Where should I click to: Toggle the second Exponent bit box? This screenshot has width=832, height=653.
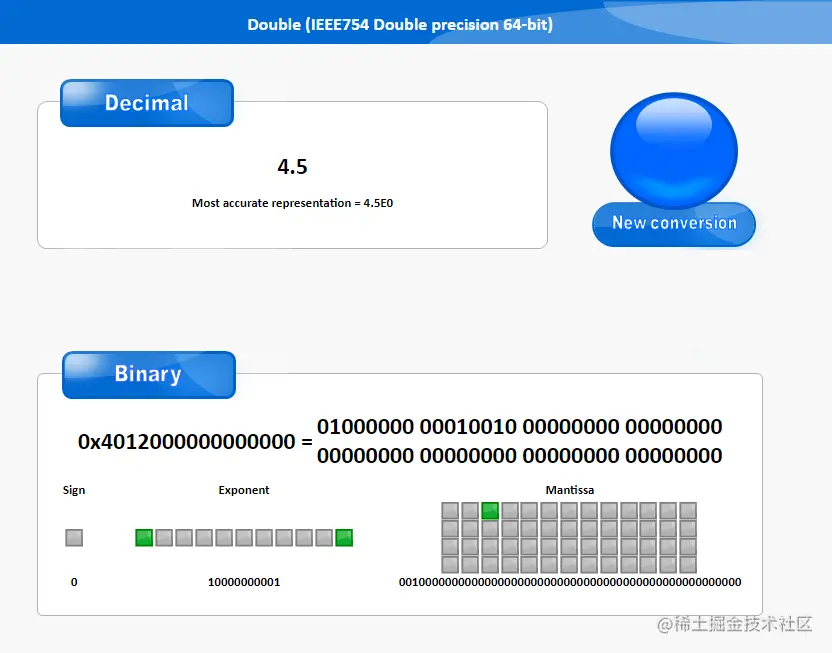click(x=164, y=538)
